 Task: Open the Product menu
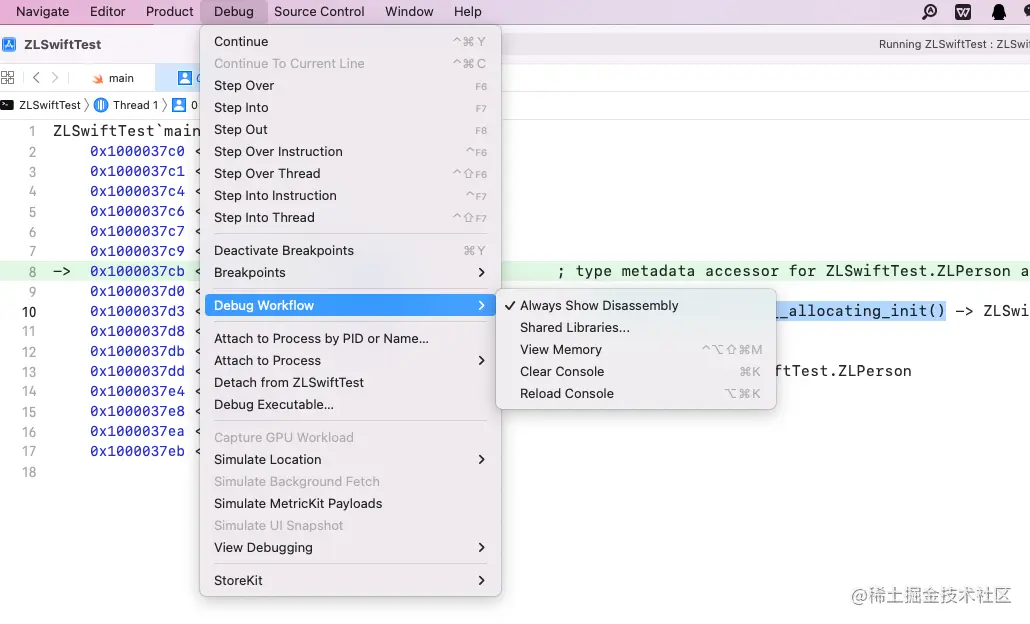click(x=169, y=12)
